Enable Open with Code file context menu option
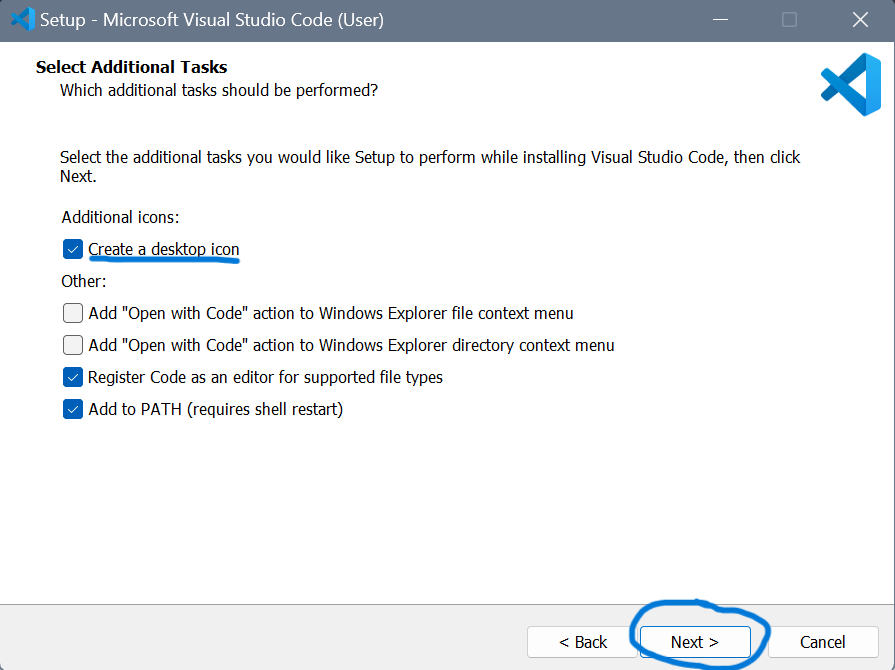Screen dimensions: 895x670 [x=72, y=313]
